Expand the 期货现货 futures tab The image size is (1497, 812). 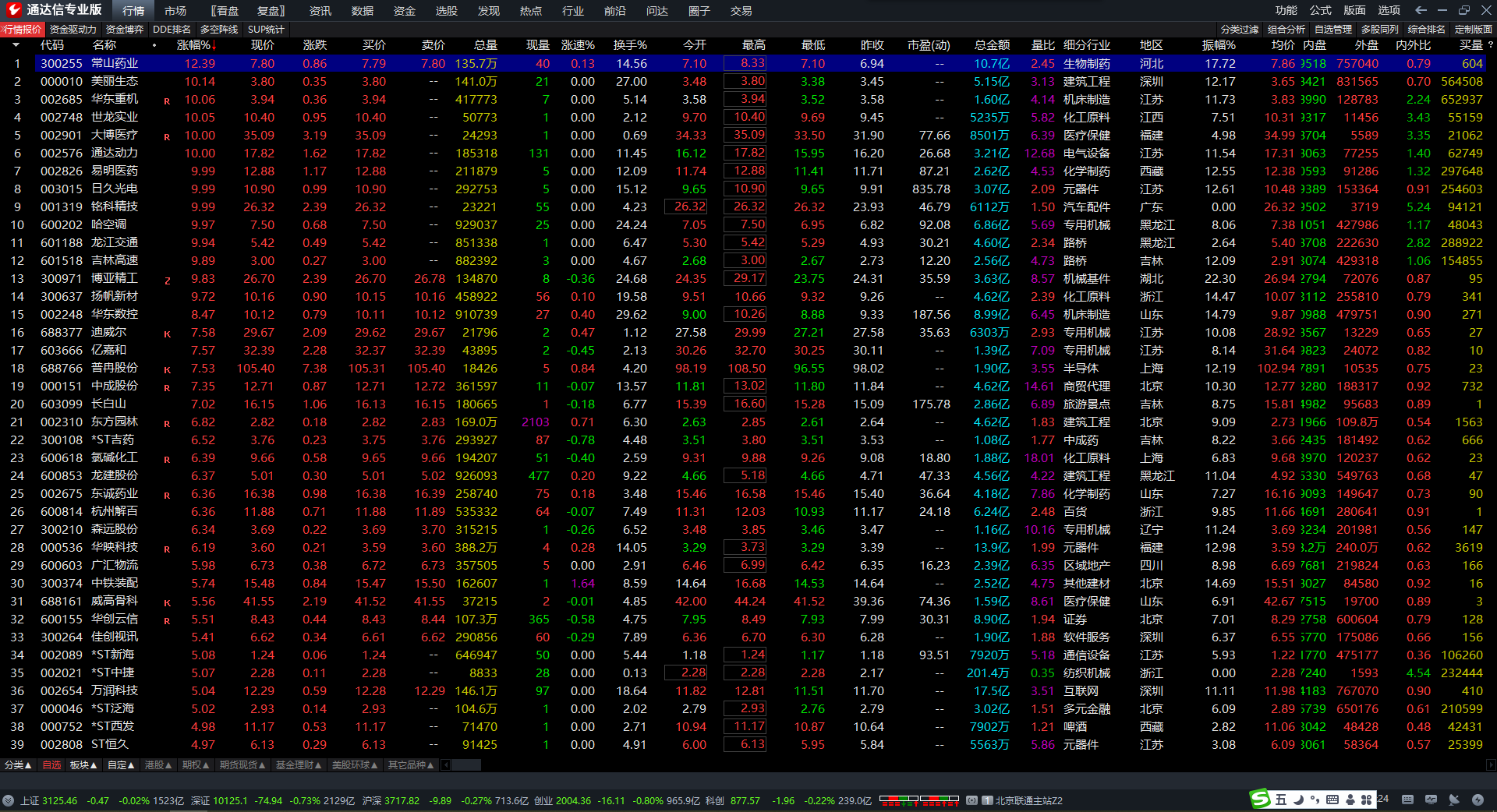pyautogui.click(x=242, y=765)
